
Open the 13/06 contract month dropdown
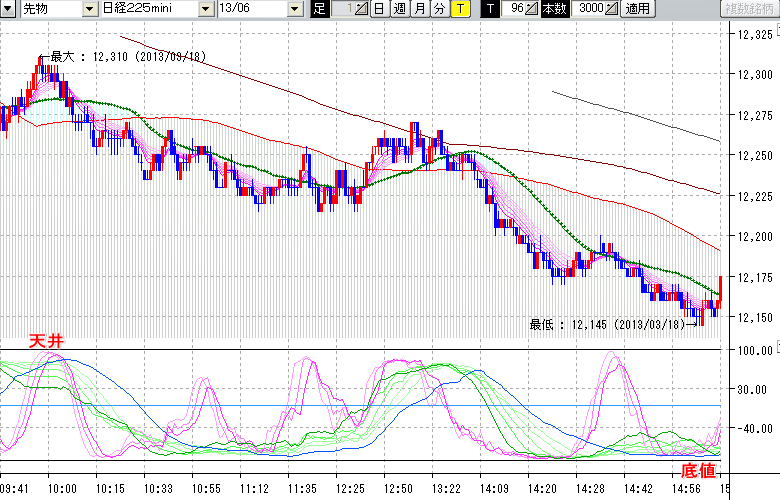[294, 9]
